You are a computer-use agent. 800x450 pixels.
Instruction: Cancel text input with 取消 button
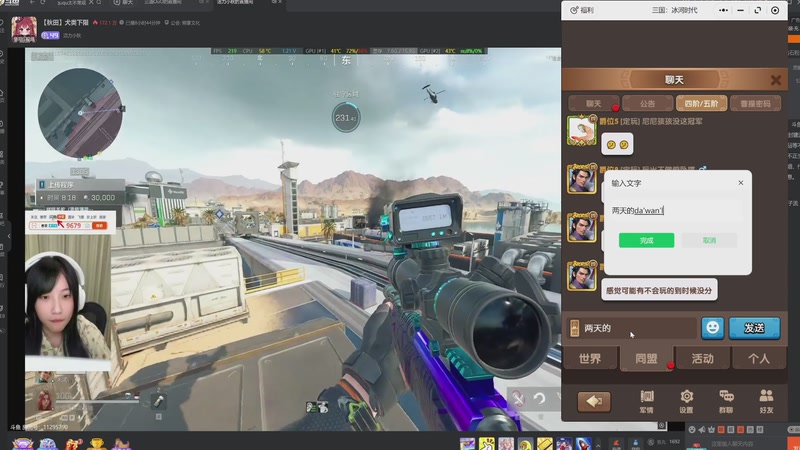tap(709, 240)
